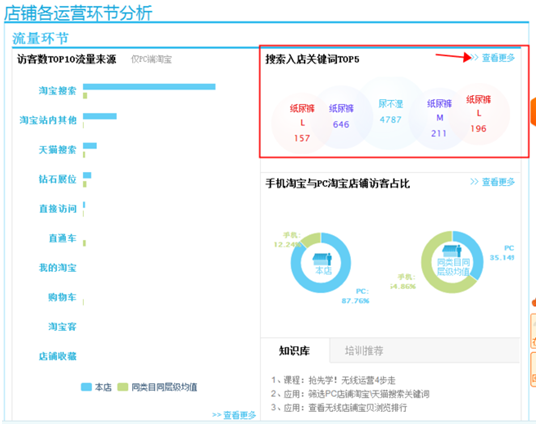Click the 尿不湿 4787 keyword bubble
The image size is (538, 426).
[390, 112]
